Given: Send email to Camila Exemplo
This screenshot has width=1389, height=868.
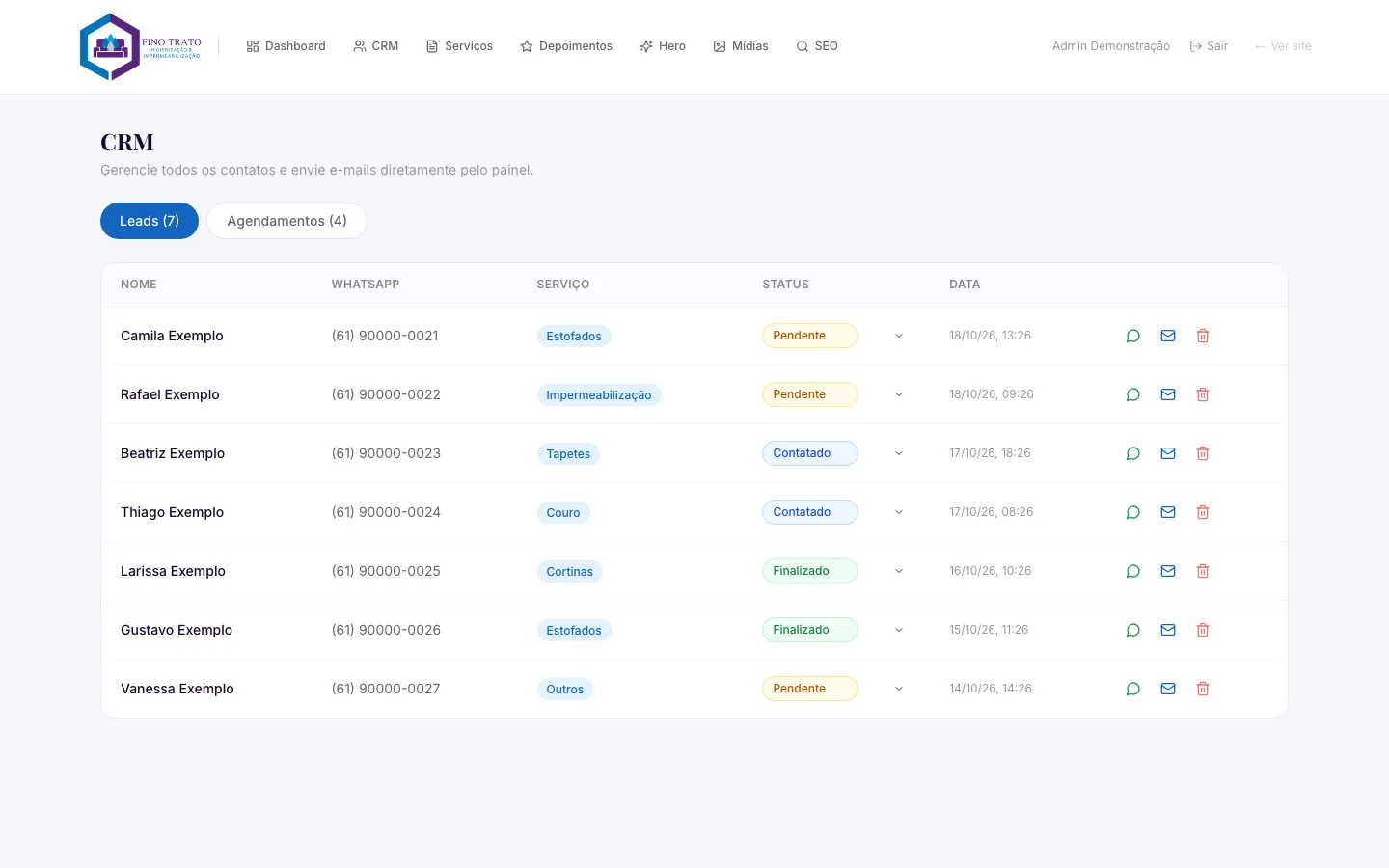Looking at the screenshot, I should point(1168,336).
